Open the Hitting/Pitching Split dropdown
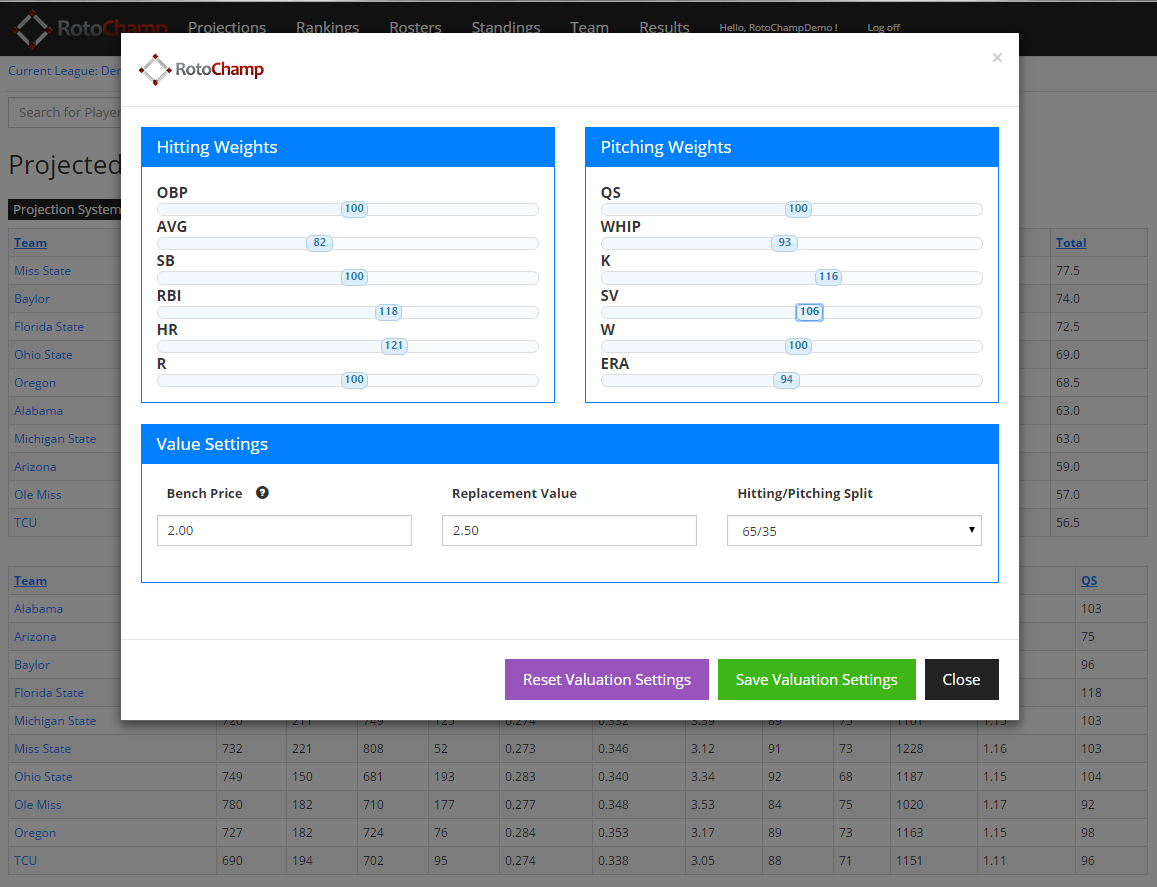Image resolution: width=1157 pixels, height=887 pixels. tap(854, 531)
